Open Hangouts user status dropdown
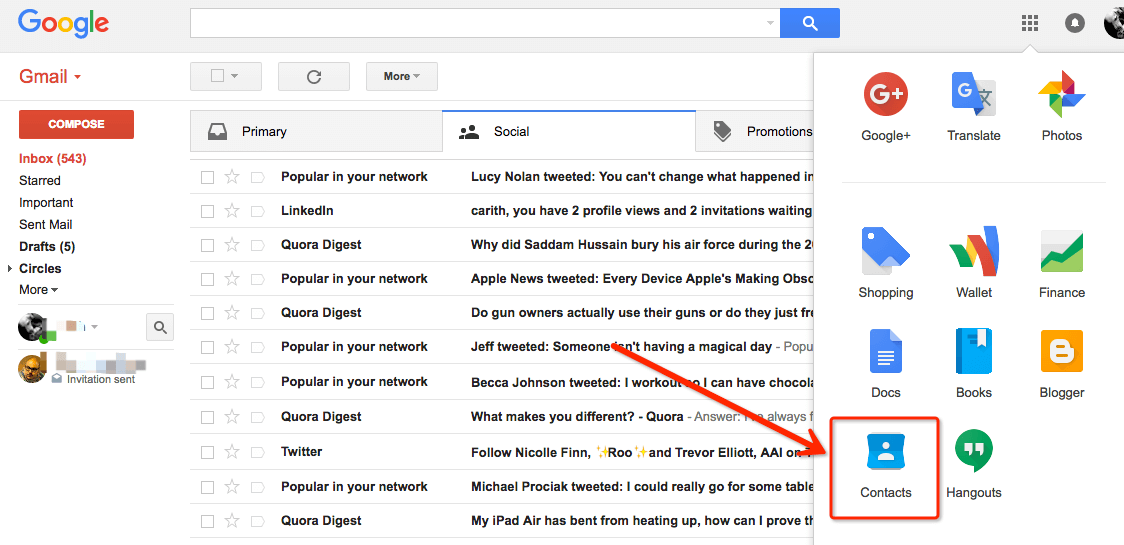 pyautogui.click(x=95, y=327)
